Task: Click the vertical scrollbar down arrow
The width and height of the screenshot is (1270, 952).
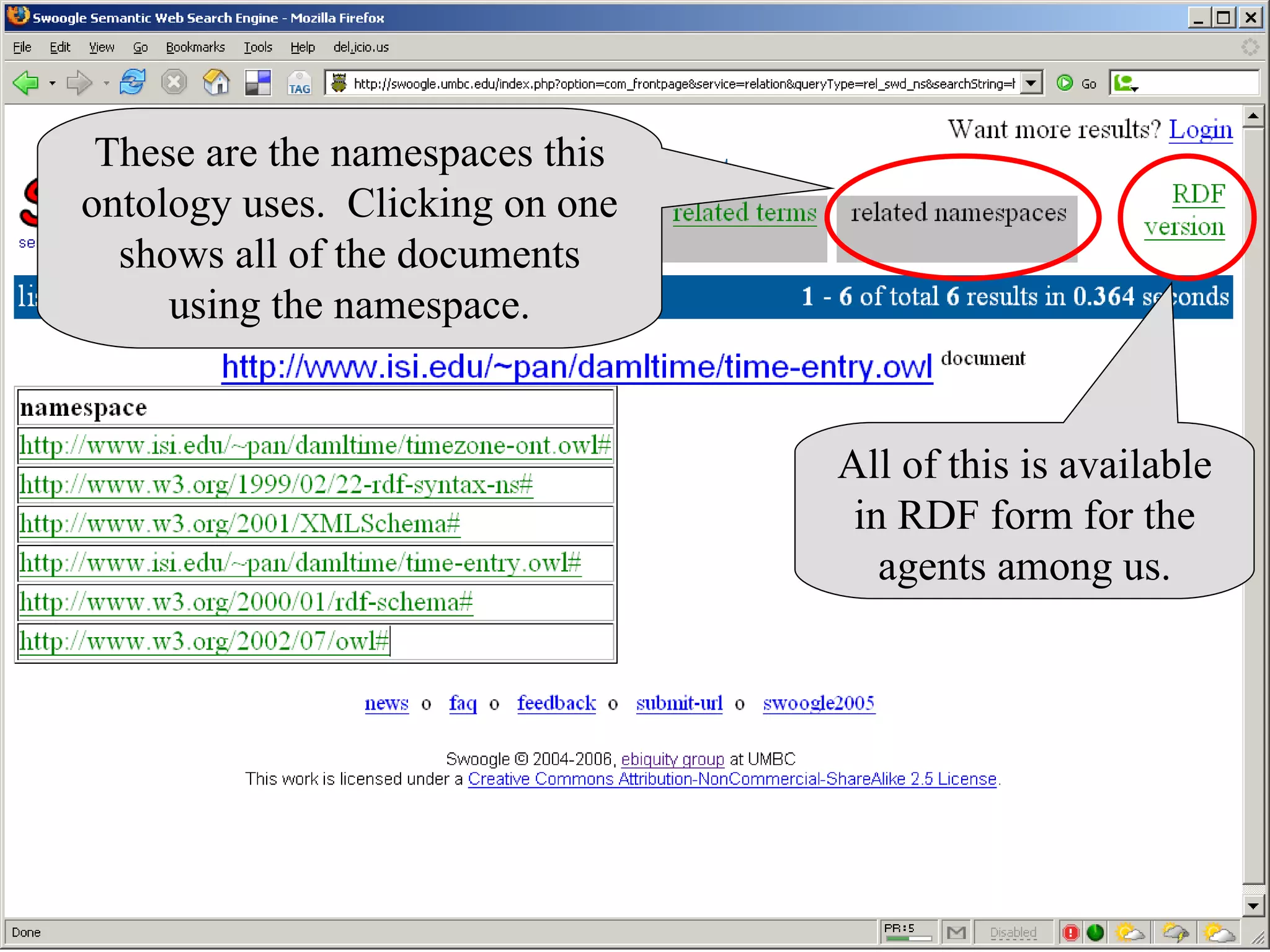Action: pyautogui.click(x=1253, y=906)
